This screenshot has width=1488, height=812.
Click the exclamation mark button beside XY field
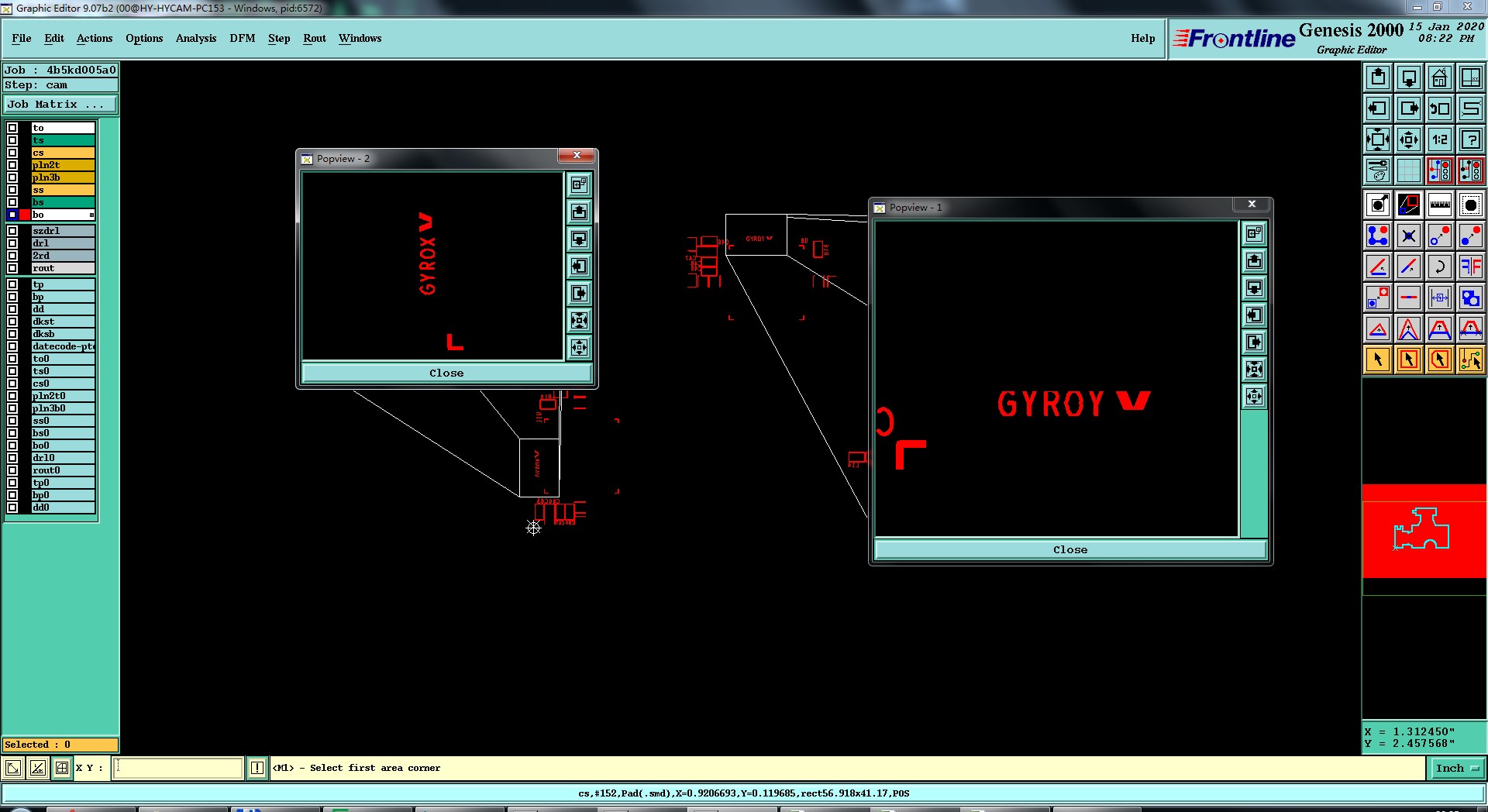[x=257, y=768]
